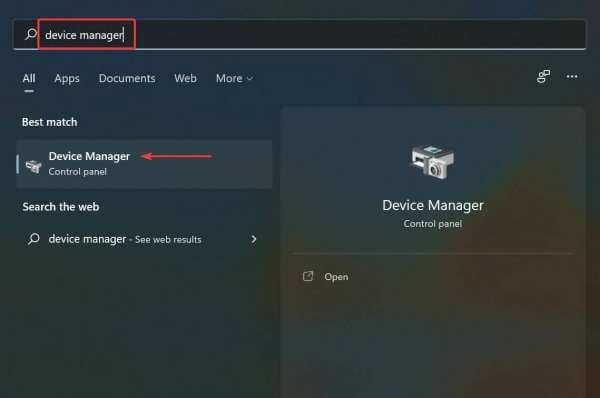Open Device Manager best match result

click(144, 164)
